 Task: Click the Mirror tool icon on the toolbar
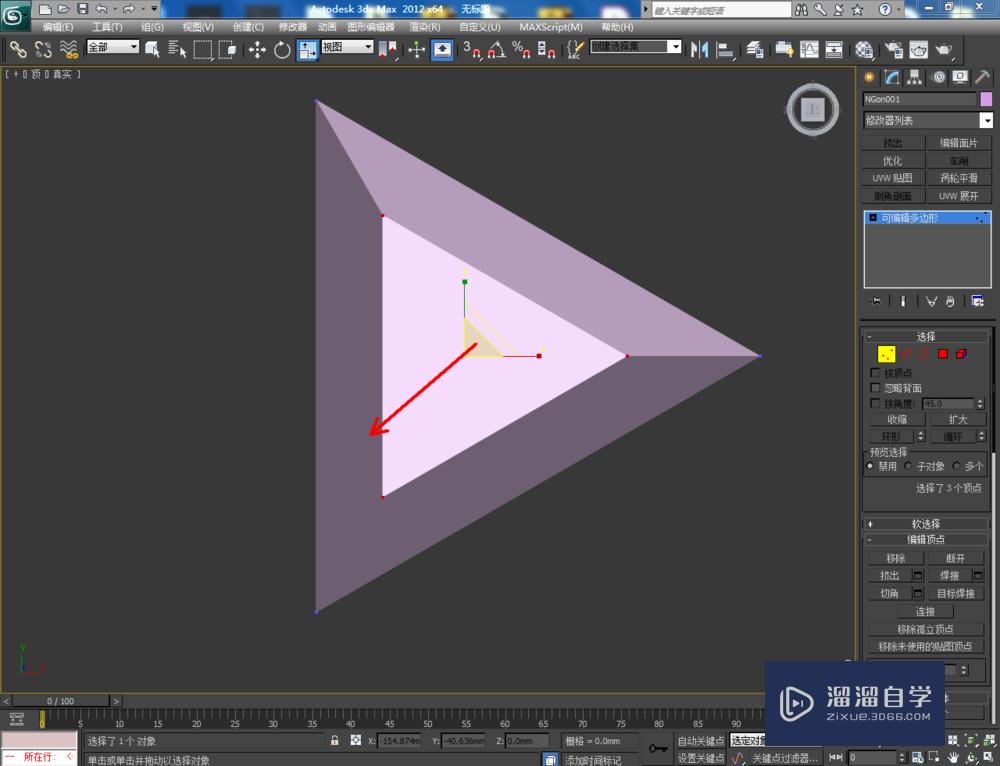(x=698, y=48)
